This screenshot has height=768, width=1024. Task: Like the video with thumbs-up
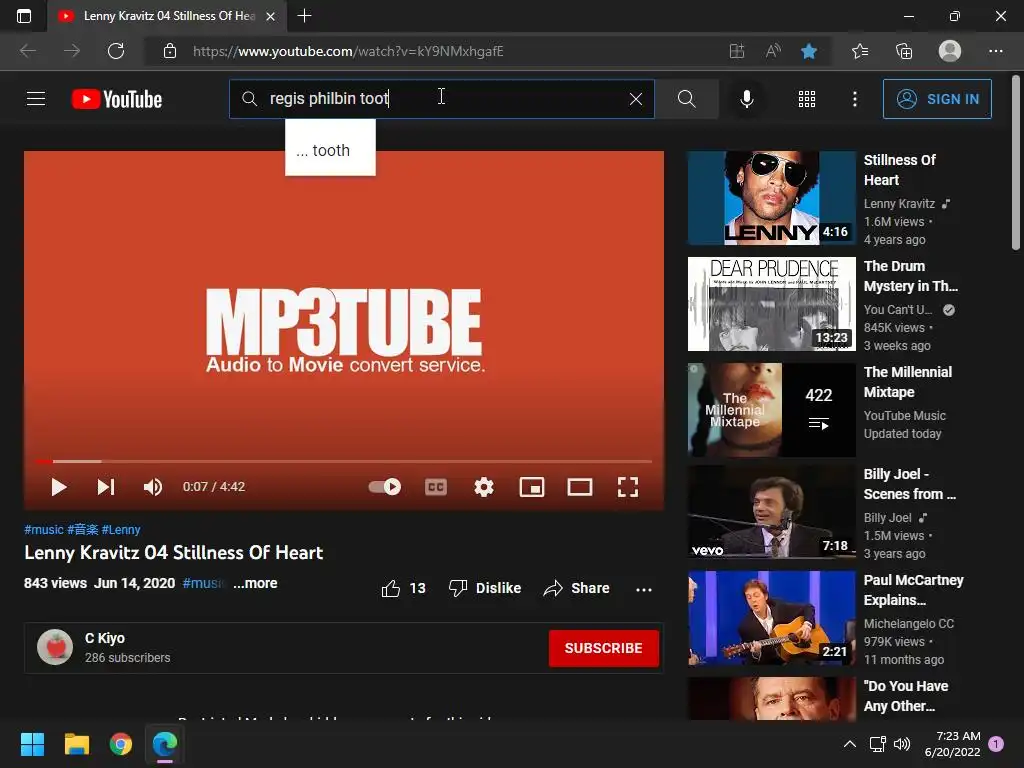tap(403, 588)
